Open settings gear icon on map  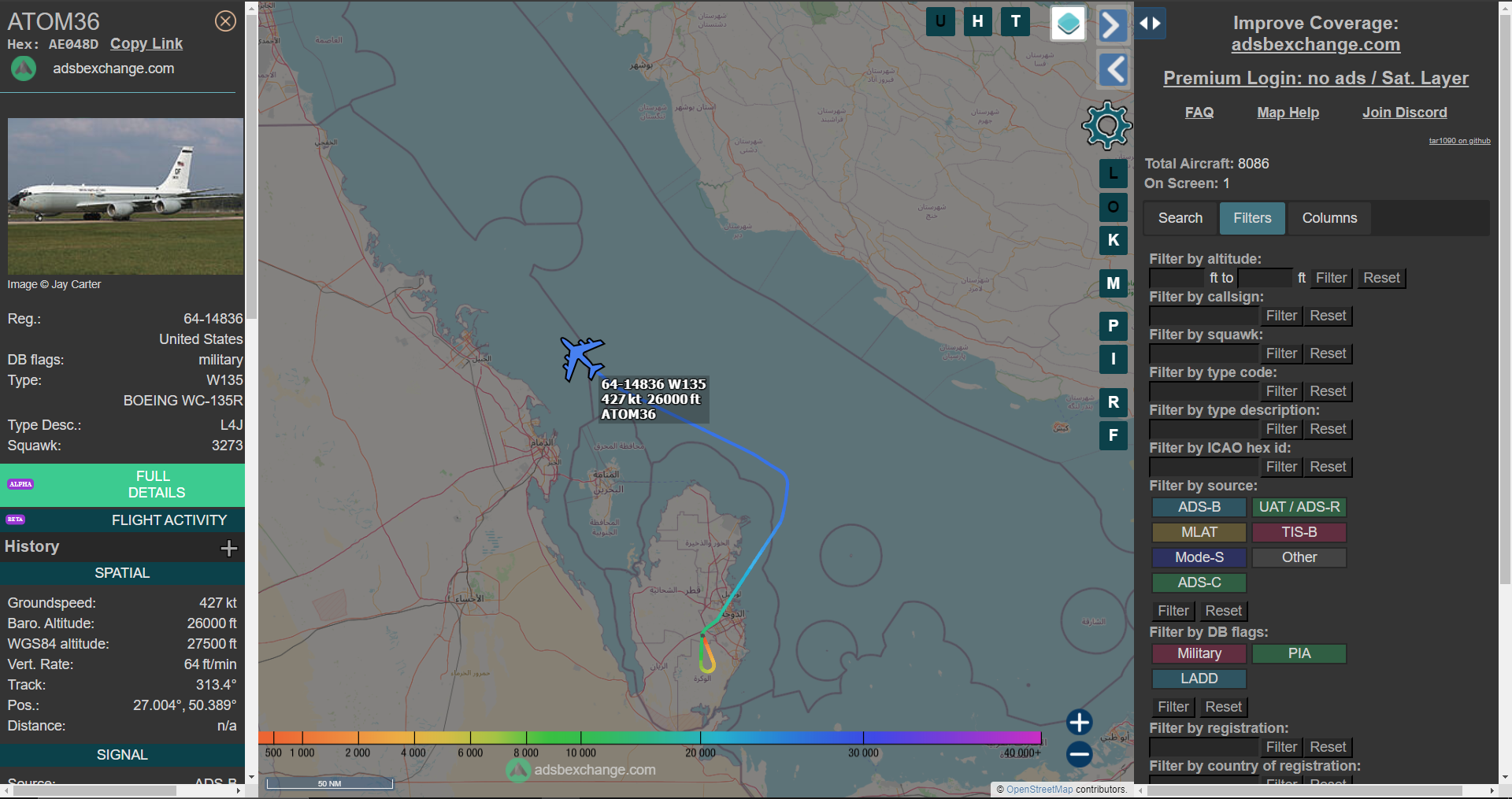(x=1107, y=125)
